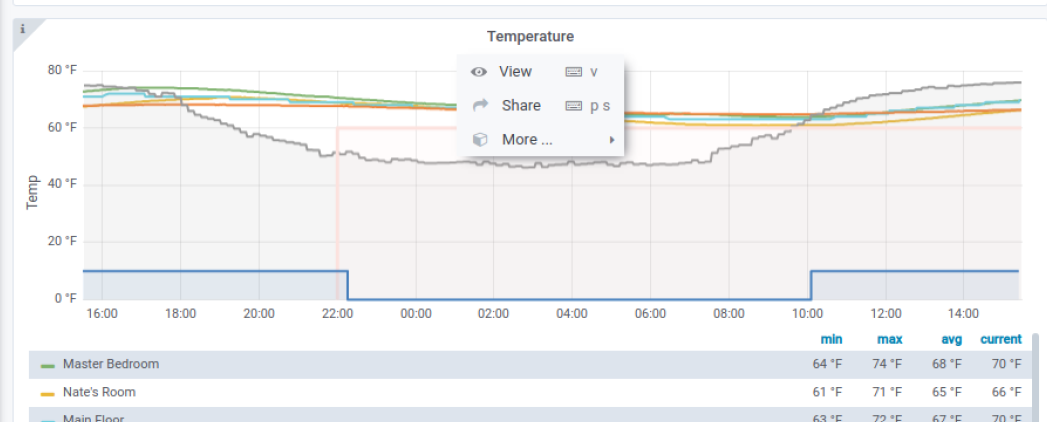Image resolution: width=1047 pixels, height=422 pixels.
Task: Open the Temperature panel title menu
Action: click(530, 36)
